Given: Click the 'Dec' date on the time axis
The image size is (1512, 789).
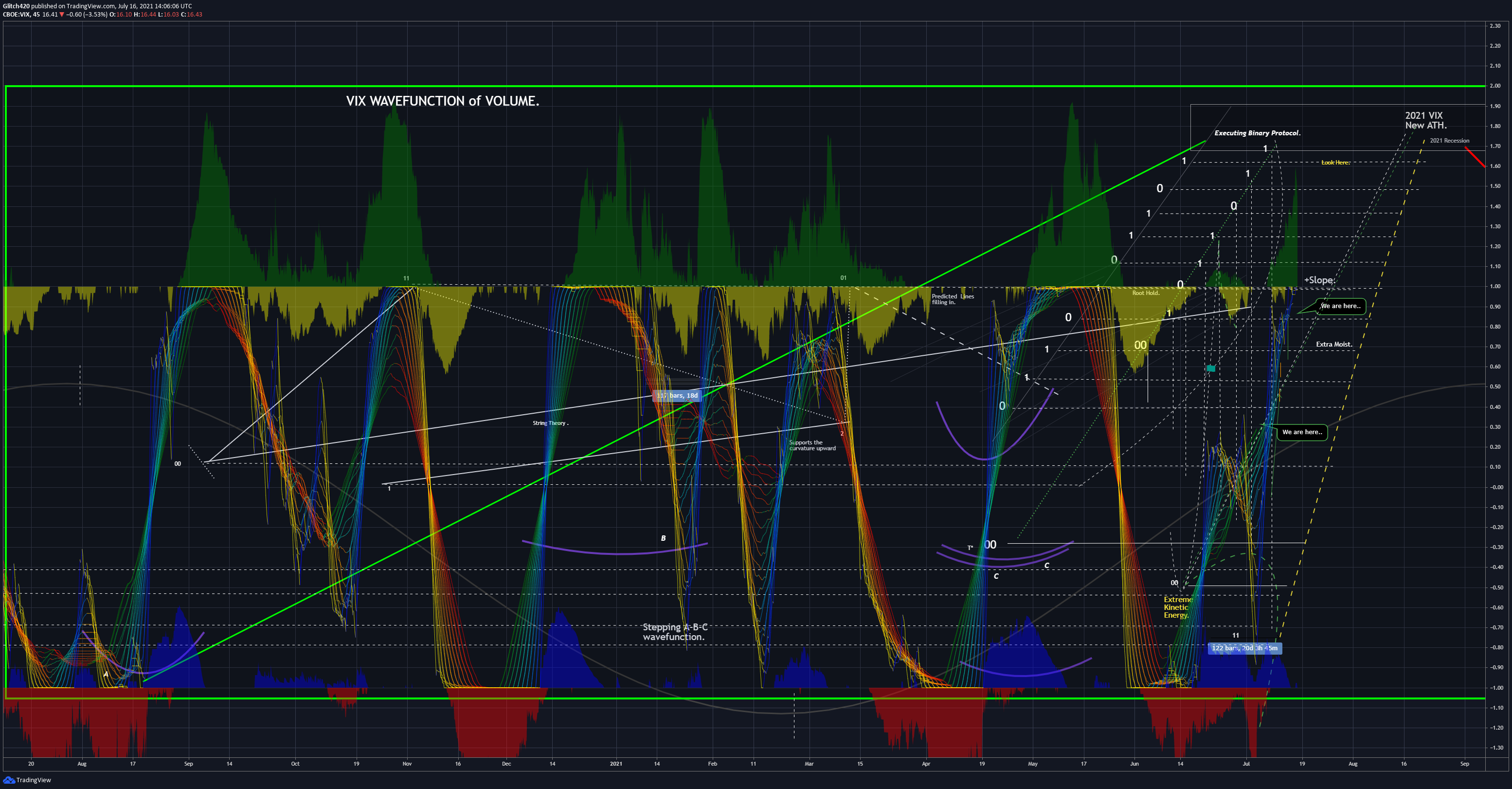Looking at the screenshot, I should click(x=506, y=764).
